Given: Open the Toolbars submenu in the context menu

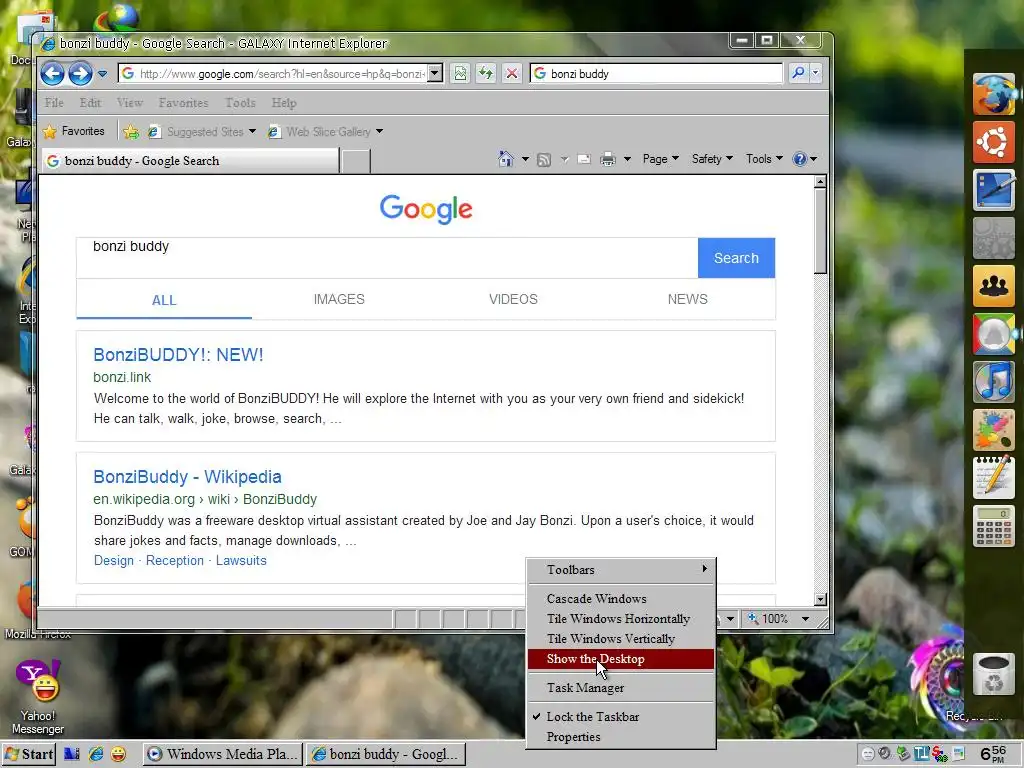Looking at the screenshot, I should coord(620,569).
